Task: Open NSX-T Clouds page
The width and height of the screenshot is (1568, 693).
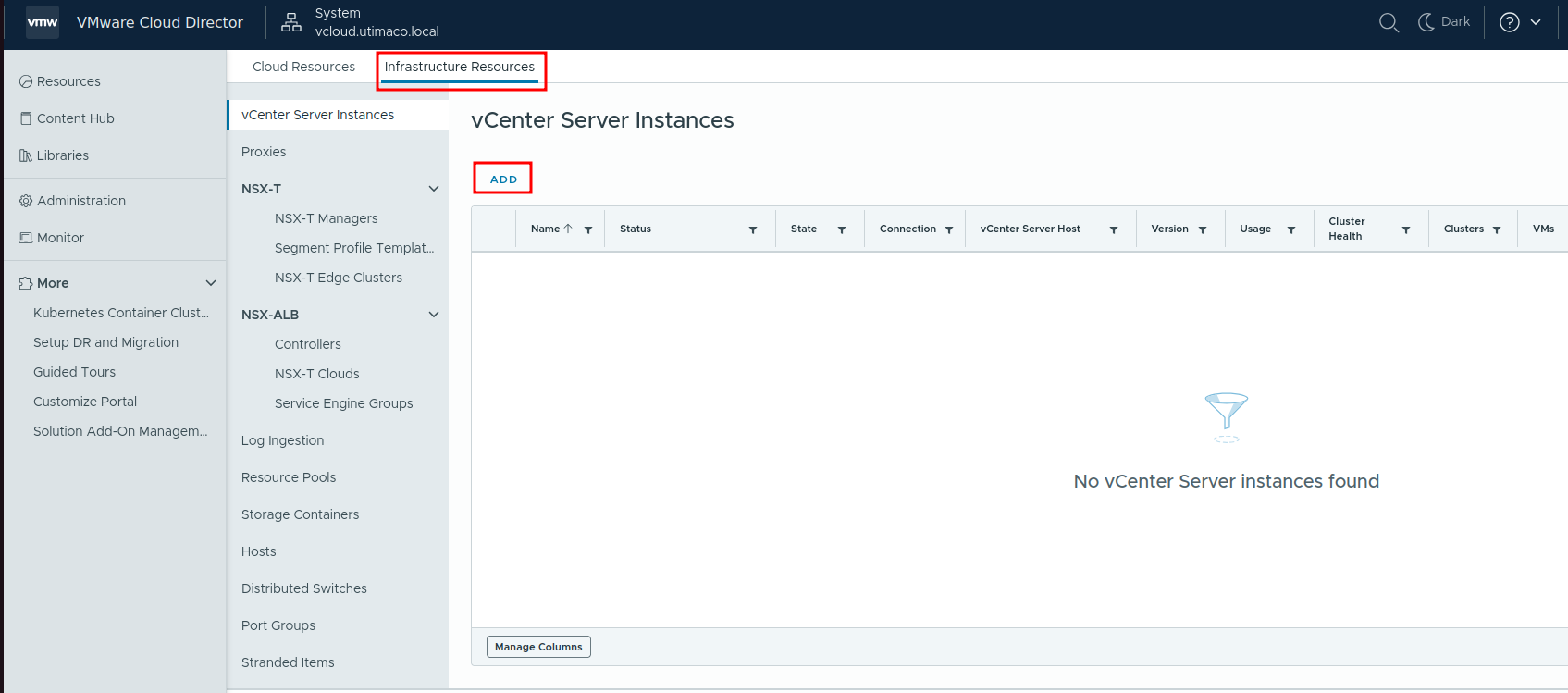Action: 317,374
